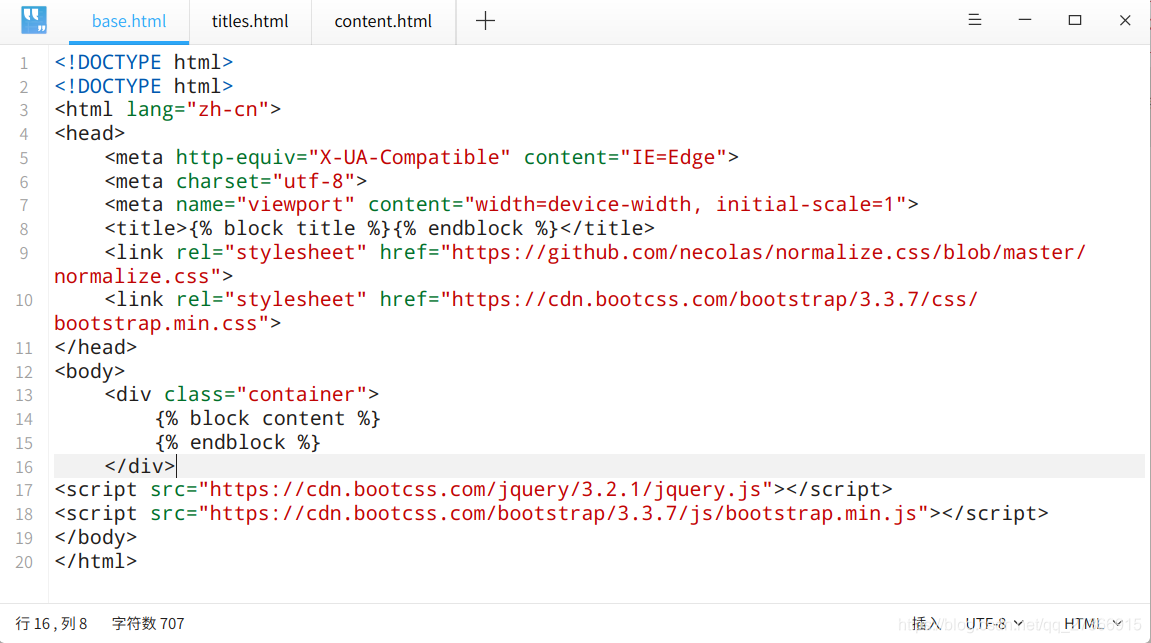Viewport: 1151px width, 643px height.
Task: Open the hamburger menu icon
Action: (x=975, y=20)
